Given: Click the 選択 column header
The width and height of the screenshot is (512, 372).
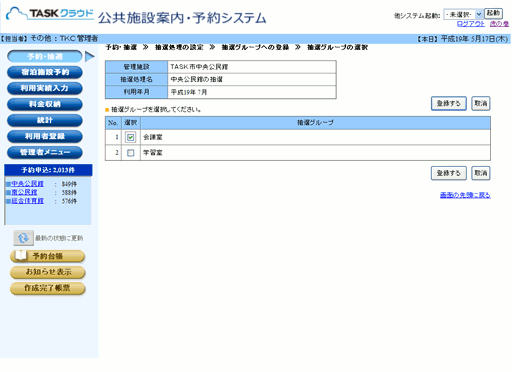Looking at the screenshot, I should click(131, 123).
